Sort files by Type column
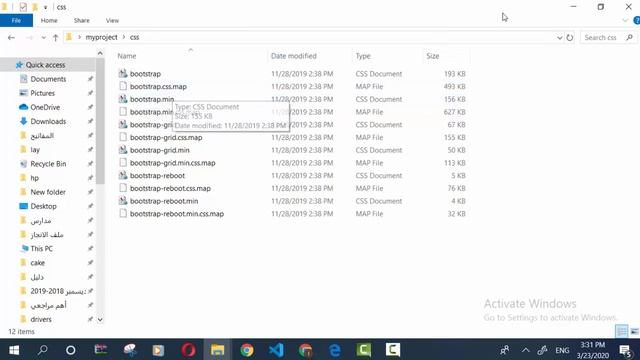The width and height of the screenshot is (640, 360). pyautogui.click(x=363, y=56)
